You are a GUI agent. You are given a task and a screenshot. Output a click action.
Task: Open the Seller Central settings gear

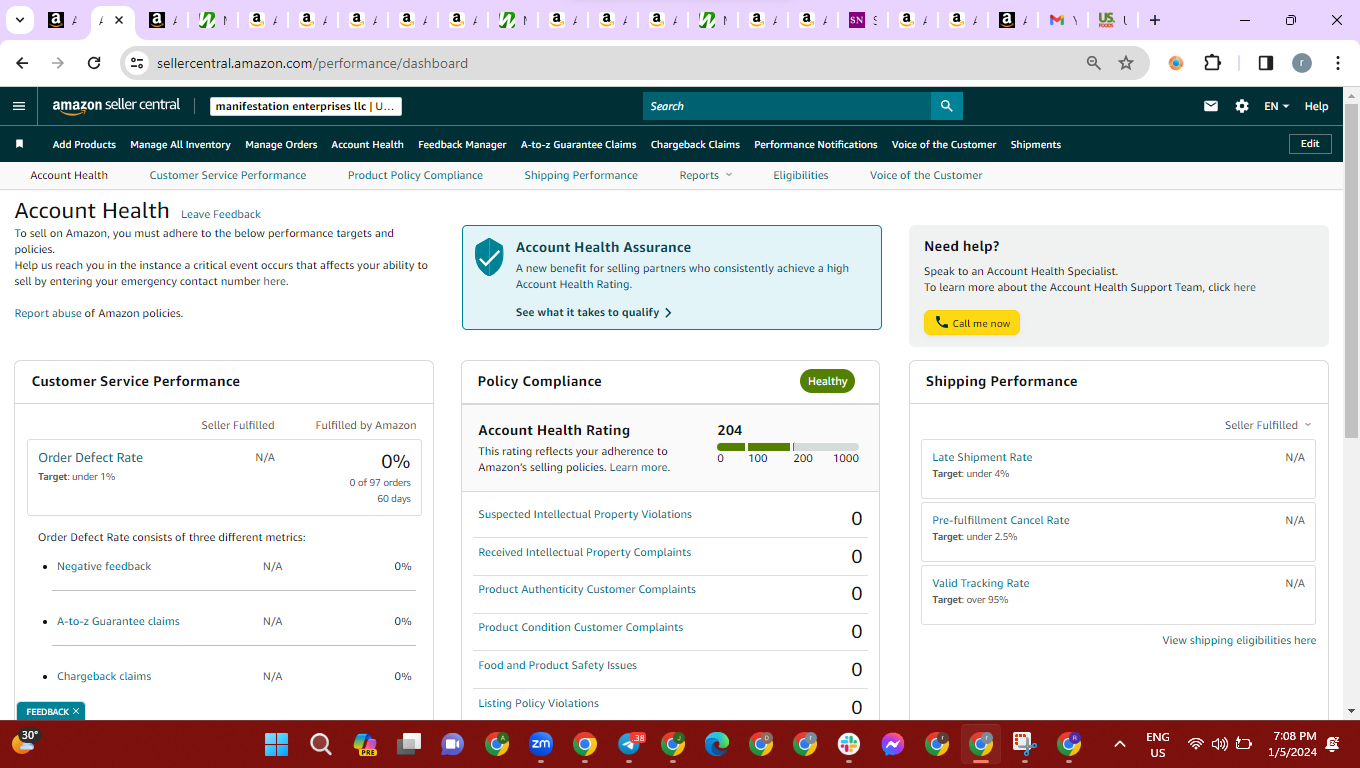pyautogui.click(x=1242, y=106)
